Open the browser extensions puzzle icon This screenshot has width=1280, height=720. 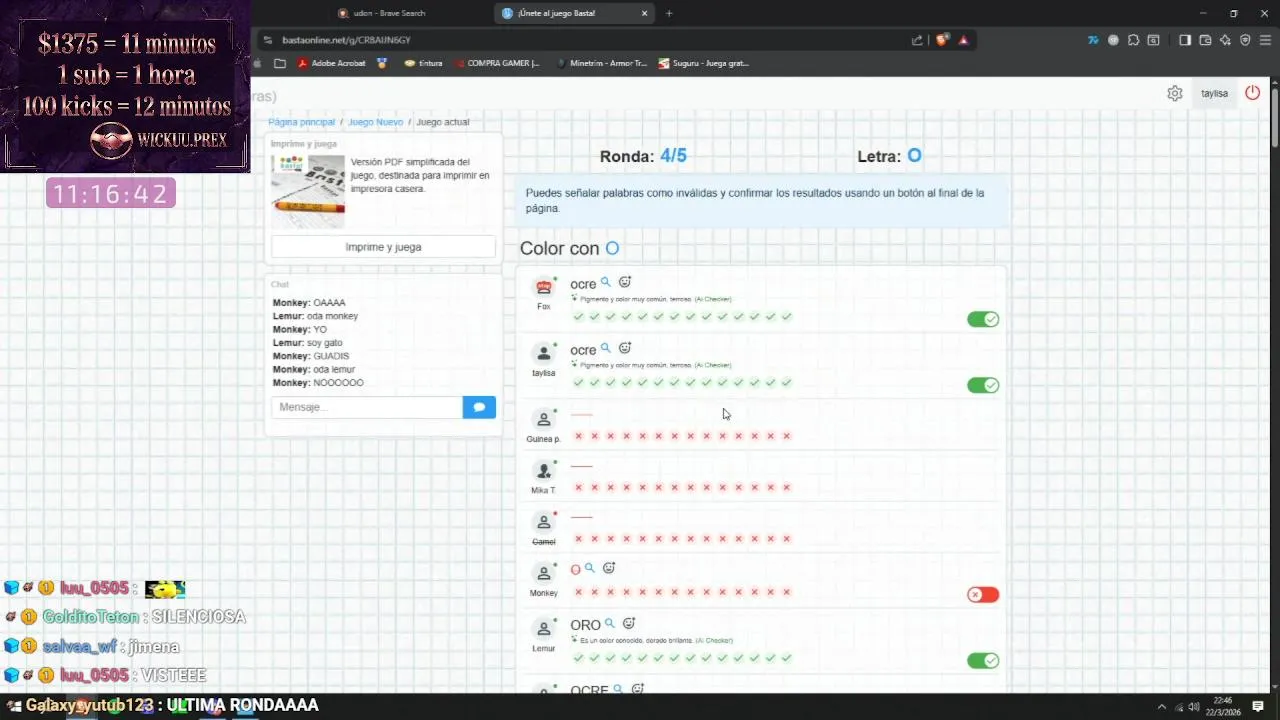pyautogui.click(x=1133, y=40)
